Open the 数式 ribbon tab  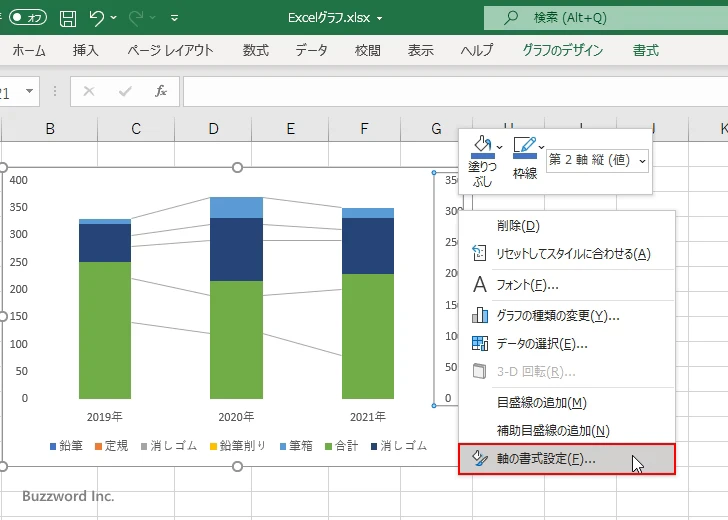255,50
